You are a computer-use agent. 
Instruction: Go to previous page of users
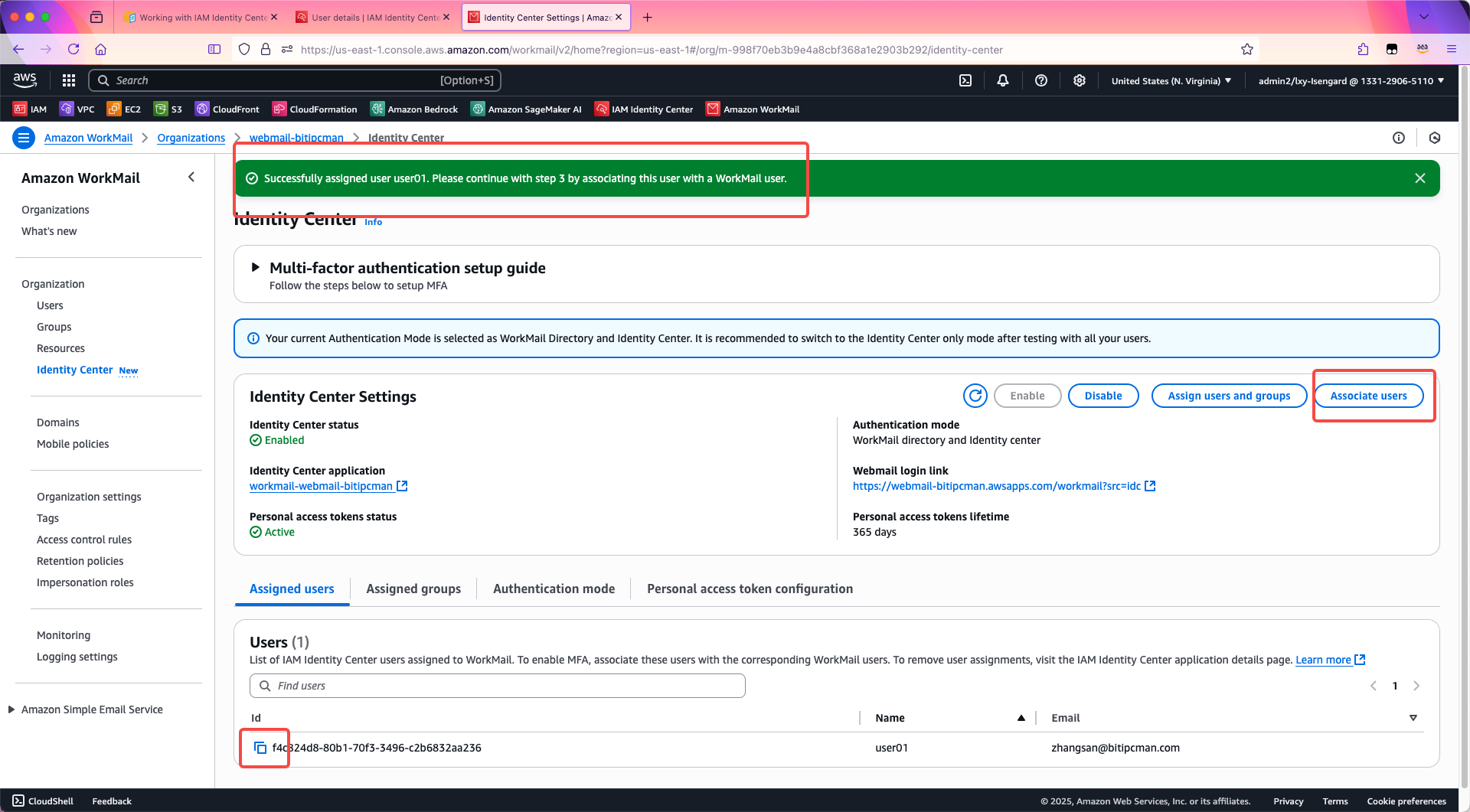1374,686
